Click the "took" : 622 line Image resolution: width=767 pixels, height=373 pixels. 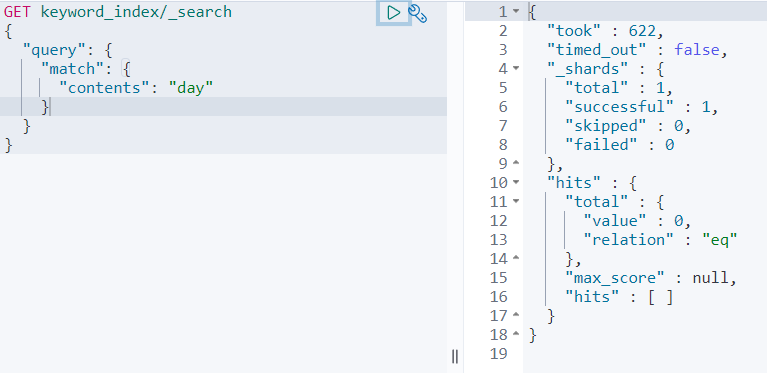[605, 31]
